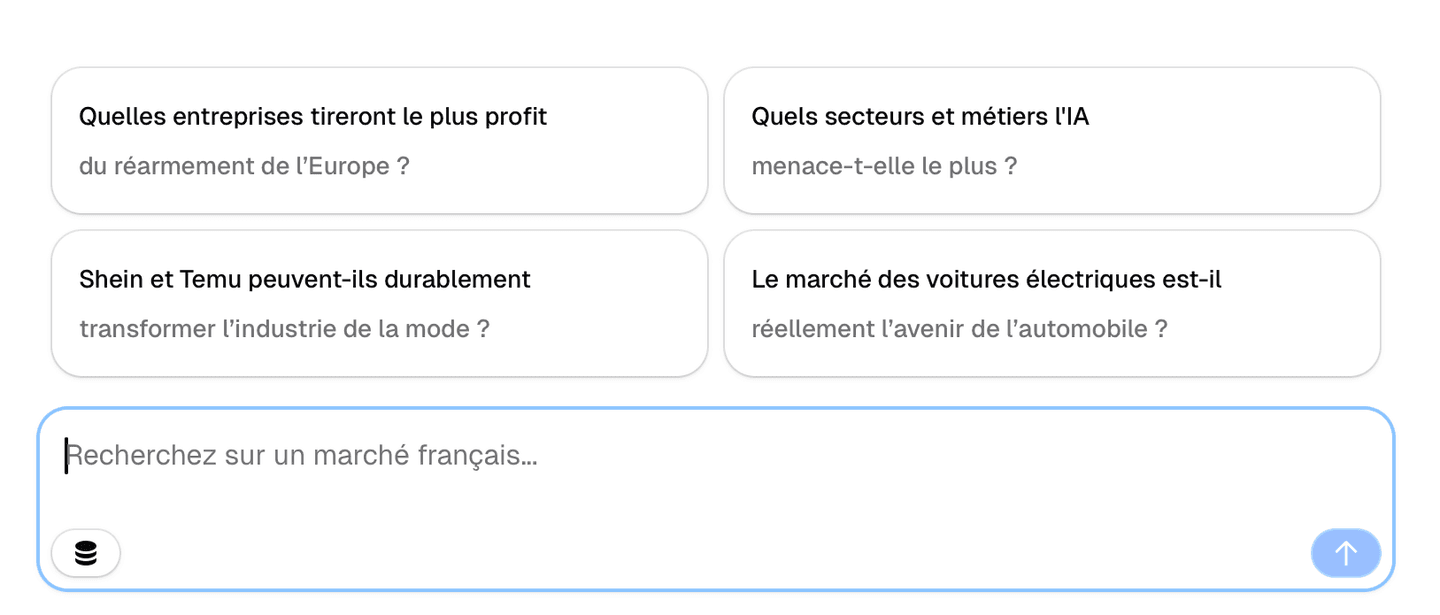The image size is (1440, 615).
Task: Click "Le marché des voitures électriques est-il" title
Action: pos(986,280)
